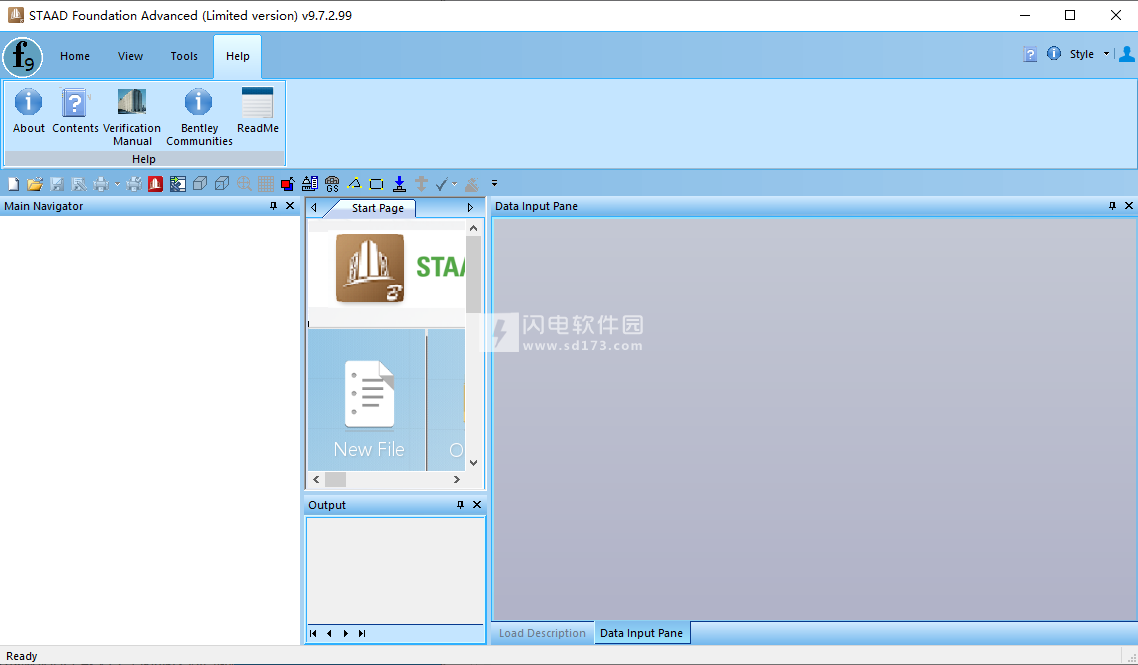Create a new file from the quick toolbar
Viewport: 1138px width, 665px height.
click(x=14, y=184)
